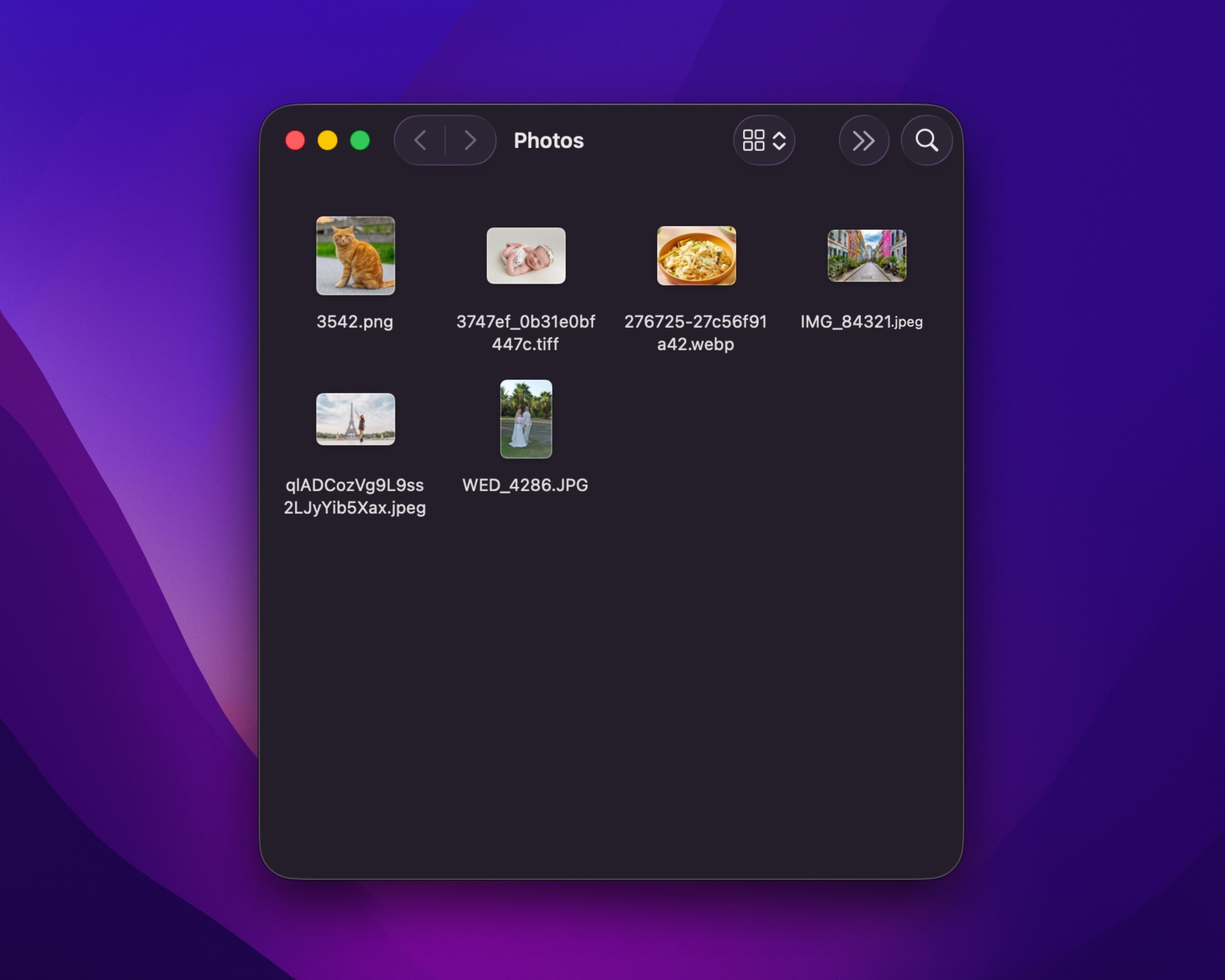The height and width of the screenshot is (980, 1225).
Task: Click the 276725-27c56f91a42.webp file label
Action: pyautogui.click(x=696, y=333)
